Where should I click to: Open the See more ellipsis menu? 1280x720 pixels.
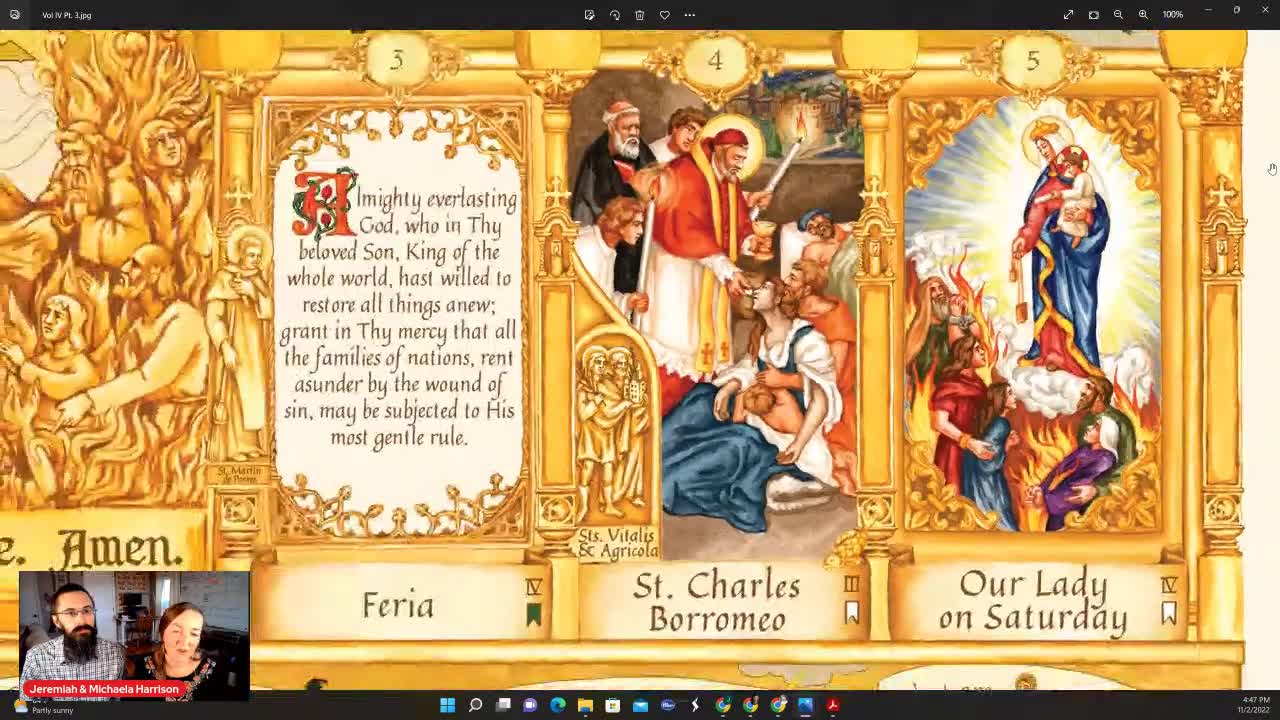(689, 15)
